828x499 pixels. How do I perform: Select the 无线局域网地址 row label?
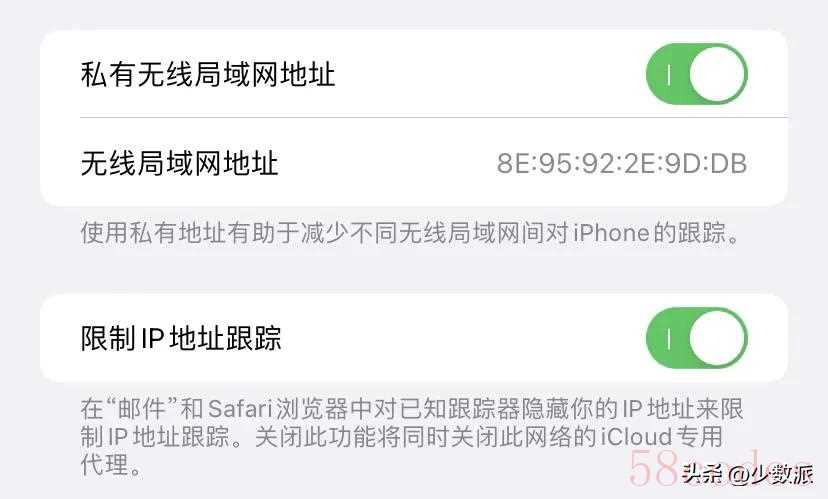180,163
